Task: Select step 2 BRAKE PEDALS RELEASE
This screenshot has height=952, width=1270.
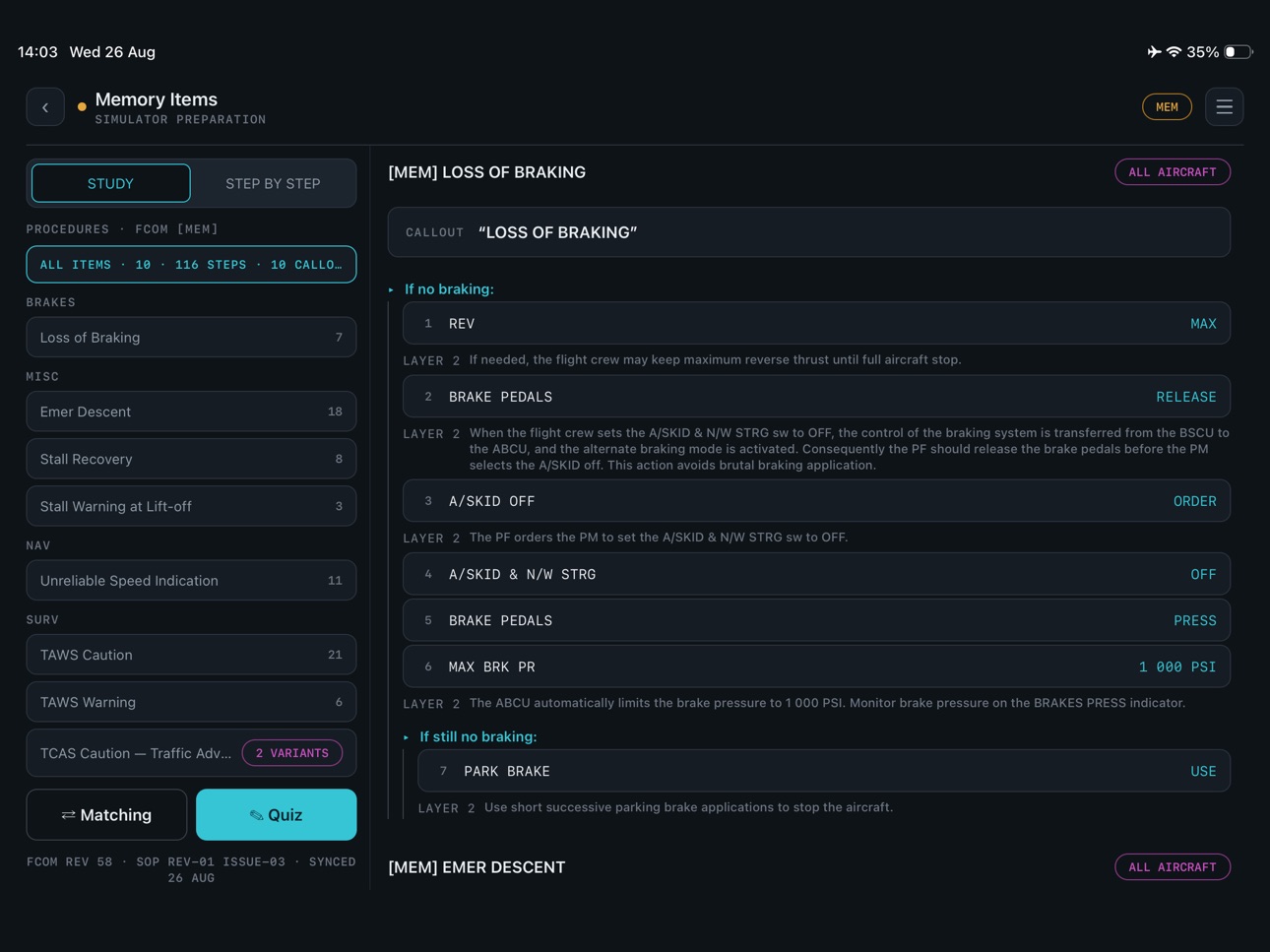Action: 816,397
